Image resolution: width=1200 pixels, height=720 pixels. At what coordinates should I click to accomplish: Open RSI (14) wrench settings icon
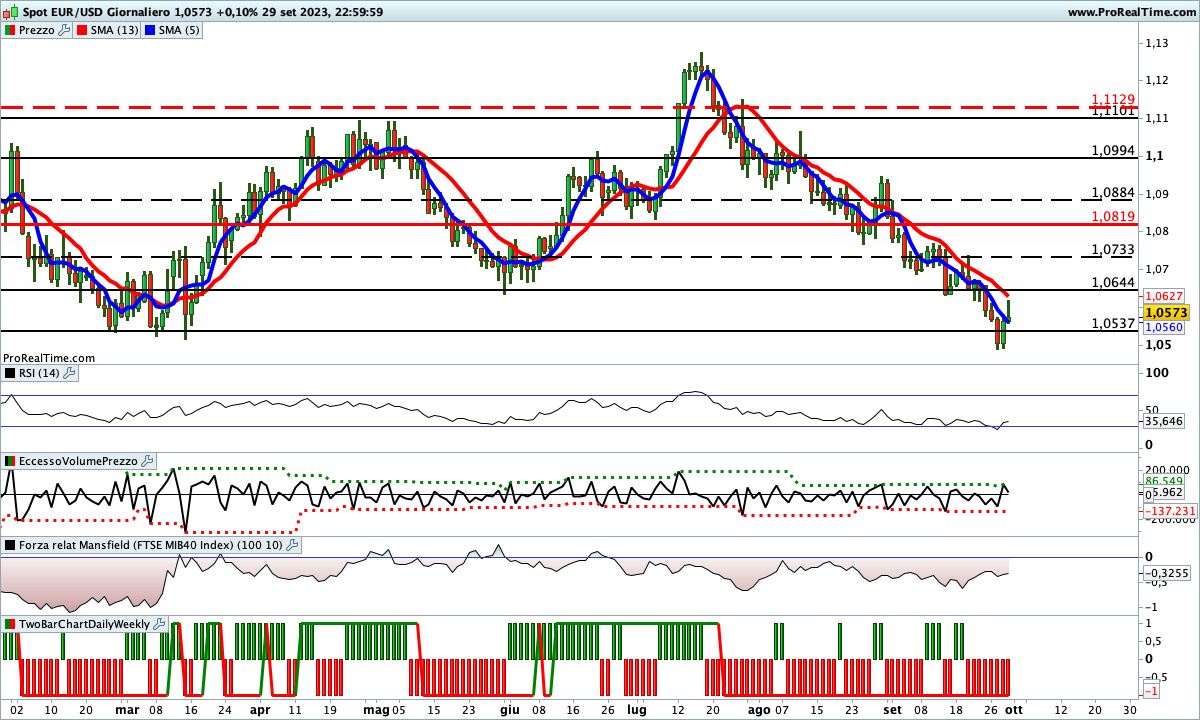69,373
